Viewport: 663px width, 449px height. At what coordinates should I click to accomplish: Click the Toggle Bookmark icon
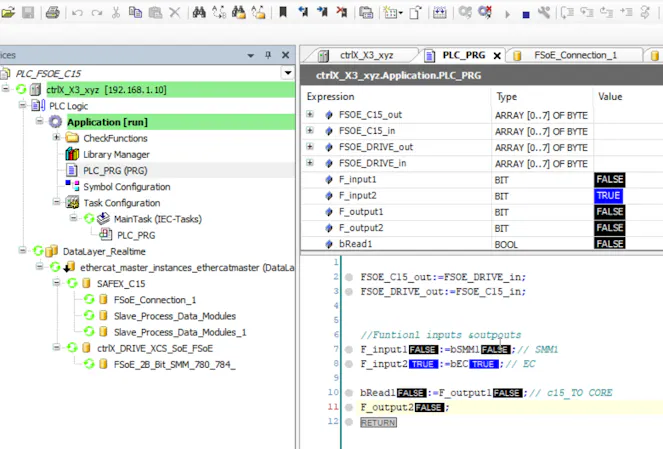pos(283,13)
